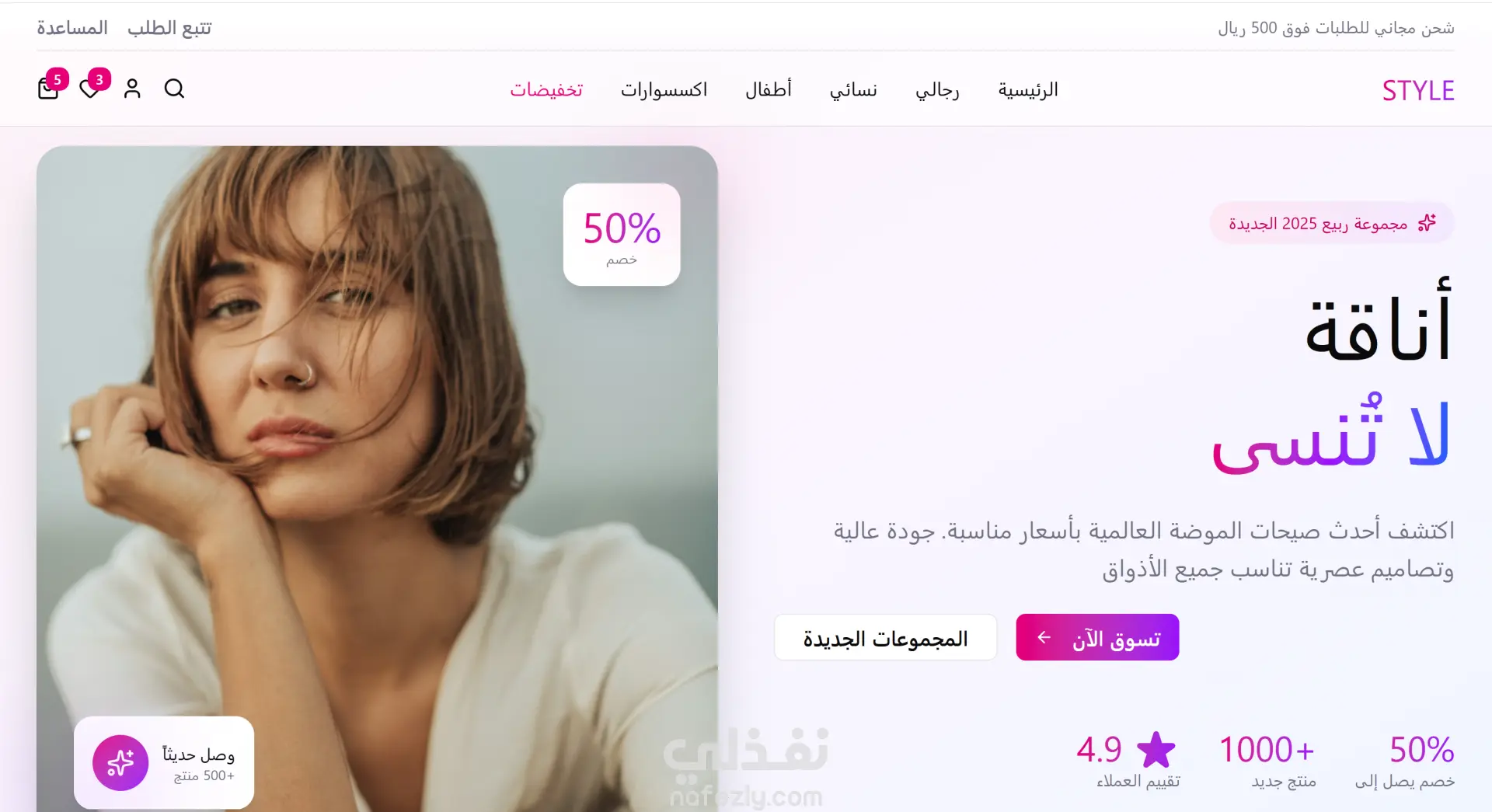Click the woman hero image
This screenshot has height=812, width=1492.
(x=377, y=479)
